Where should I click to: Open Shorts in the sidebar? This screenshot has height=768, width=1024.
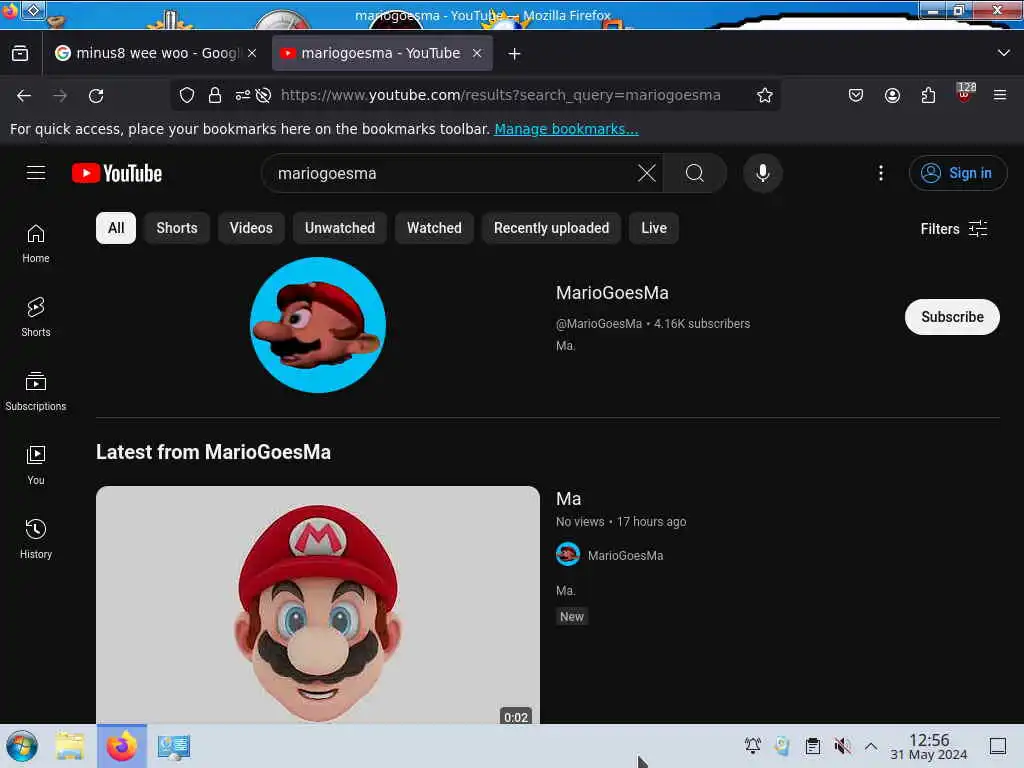(36, 317)
